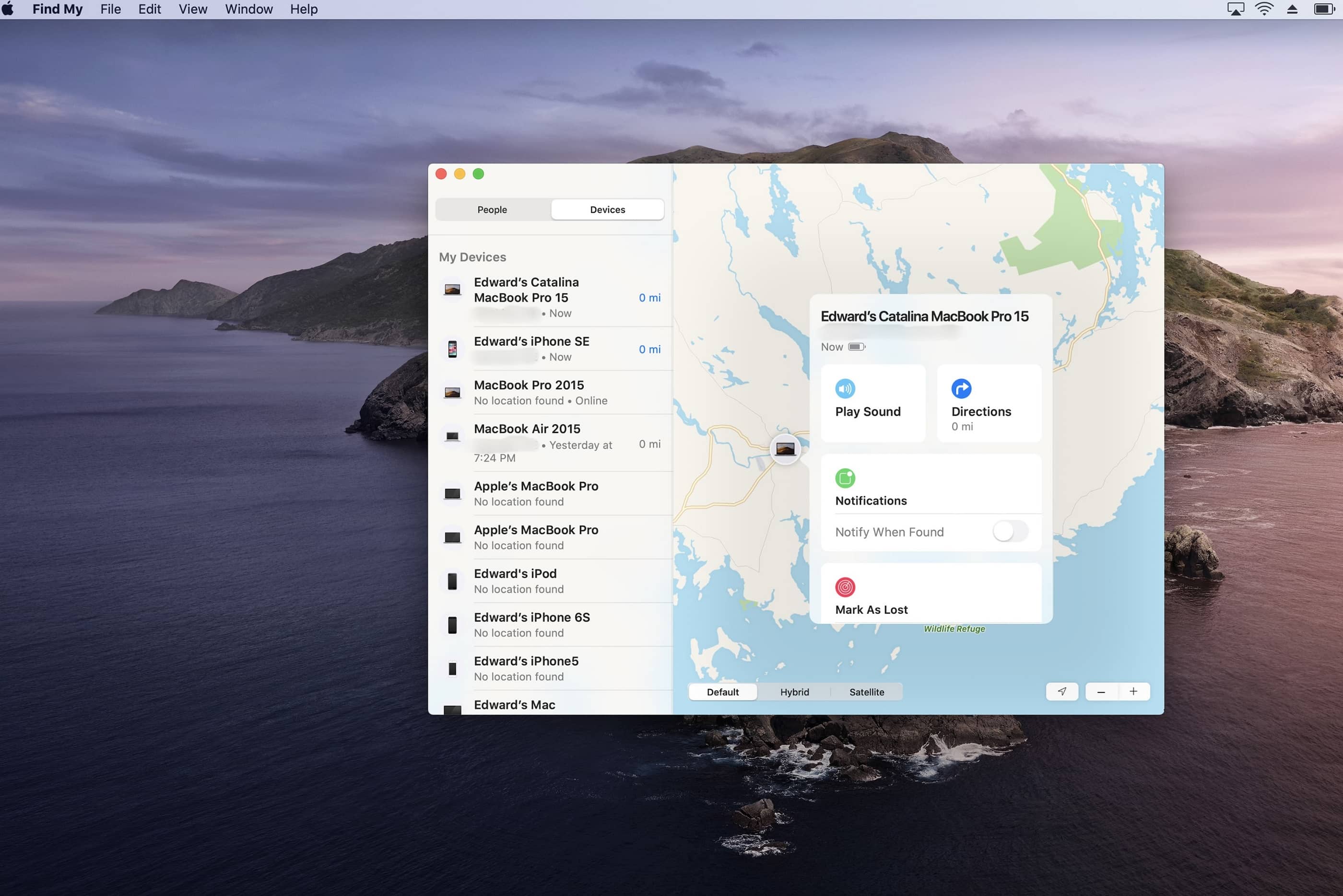Click the blue Directions arrow icon

click(961, 389)
